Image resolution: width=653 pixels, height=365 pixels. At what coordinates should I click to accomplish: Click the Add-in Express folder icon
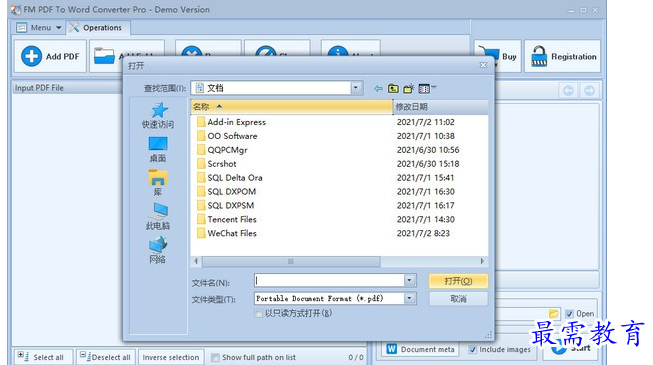[x=201, y=122]
